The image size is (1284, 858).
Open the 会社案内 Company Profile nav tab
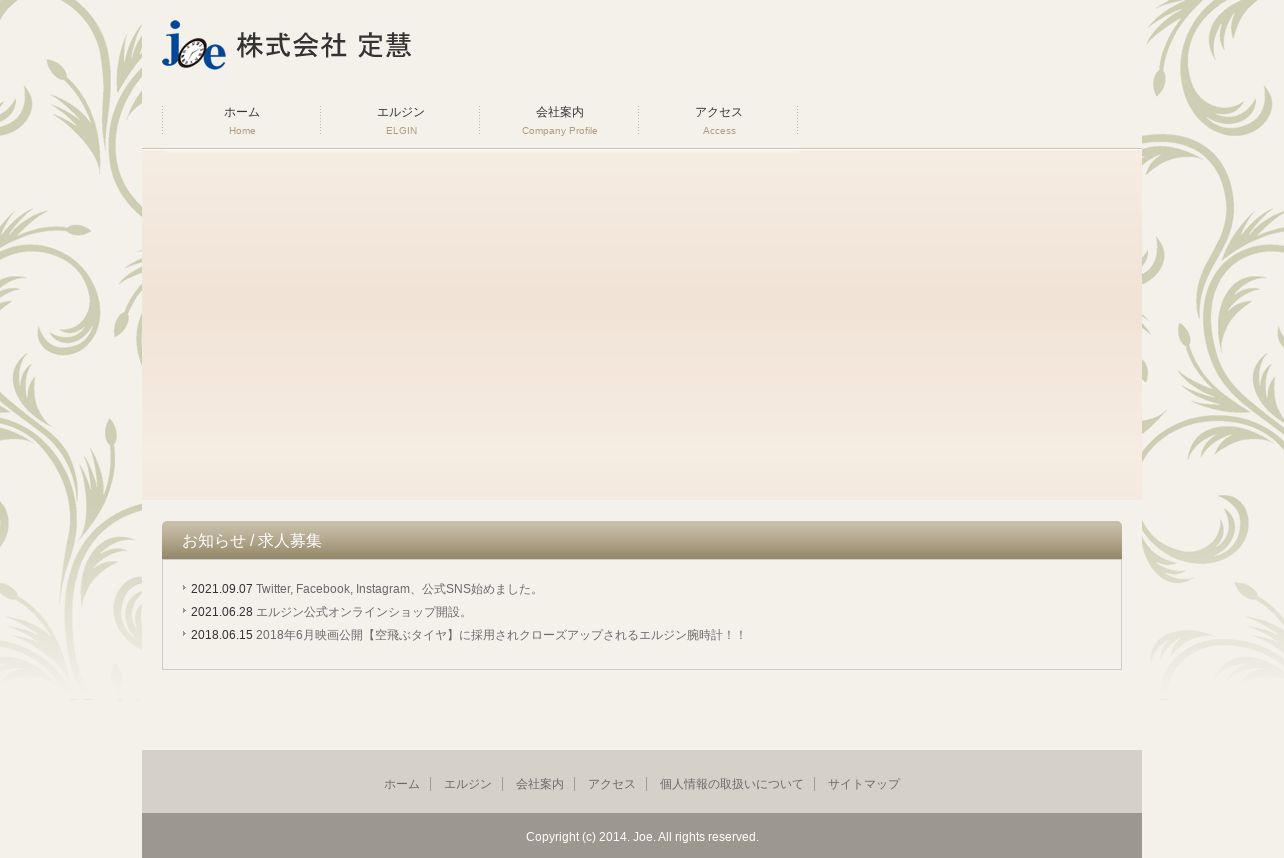[x=560, y=120]
